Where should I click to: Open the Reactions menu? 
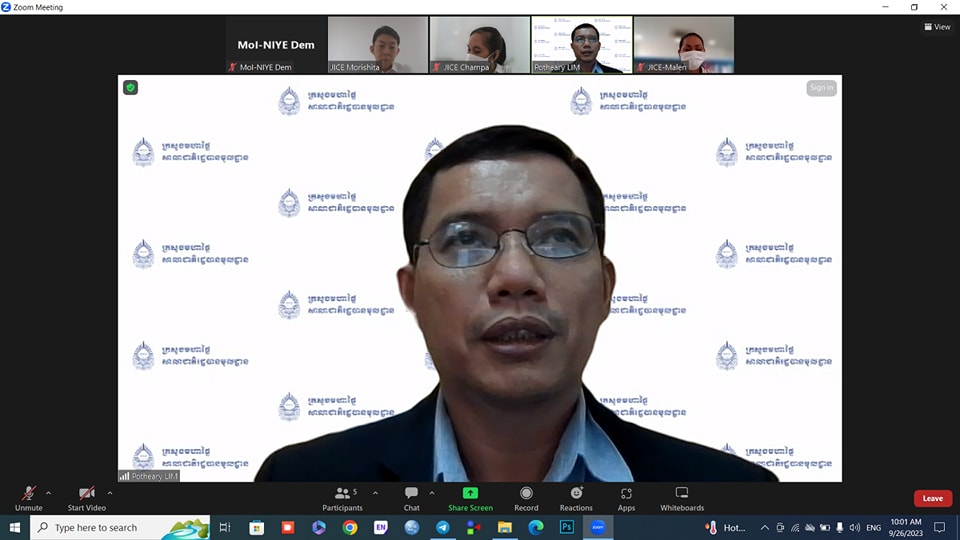pyautogui.click(x=576, y=498)
